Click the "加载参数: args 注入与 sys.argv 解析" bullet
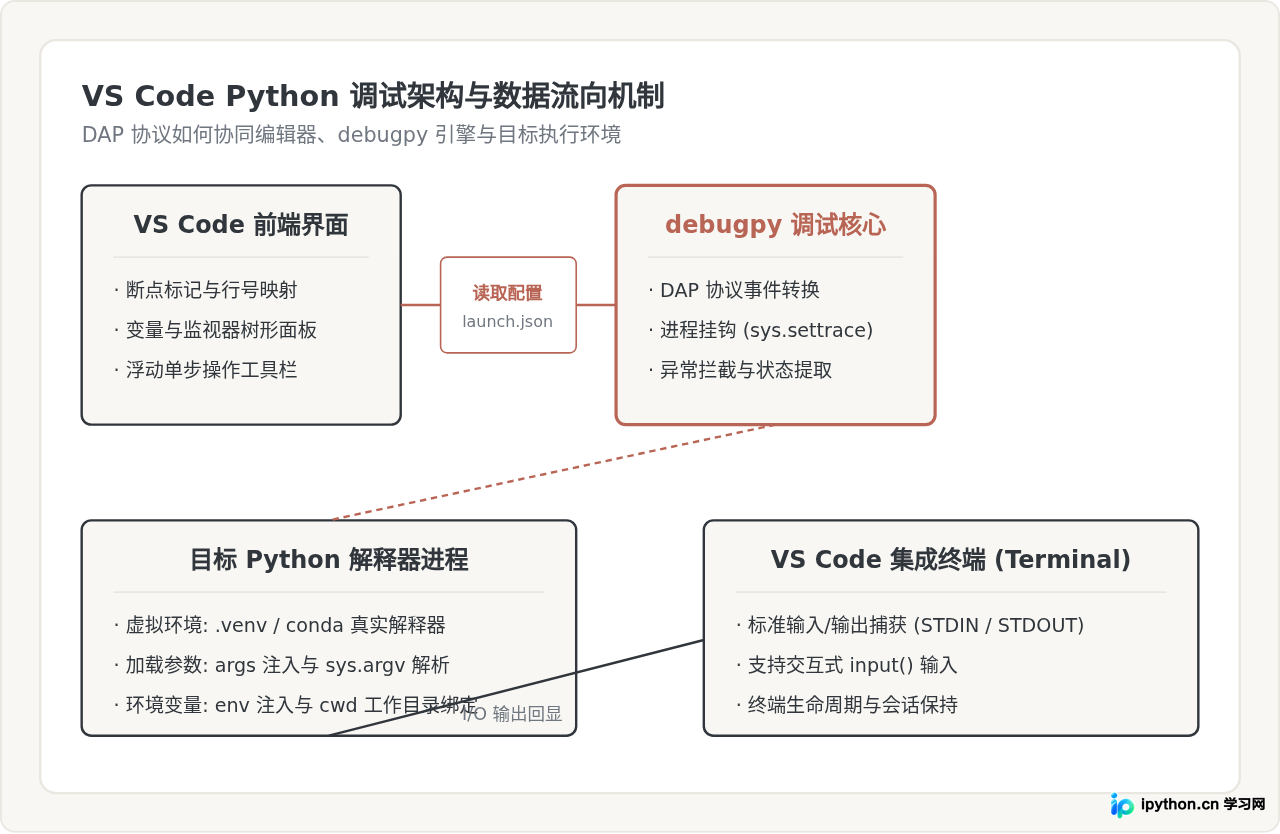The image size is (1280, 834). [281, 665]
